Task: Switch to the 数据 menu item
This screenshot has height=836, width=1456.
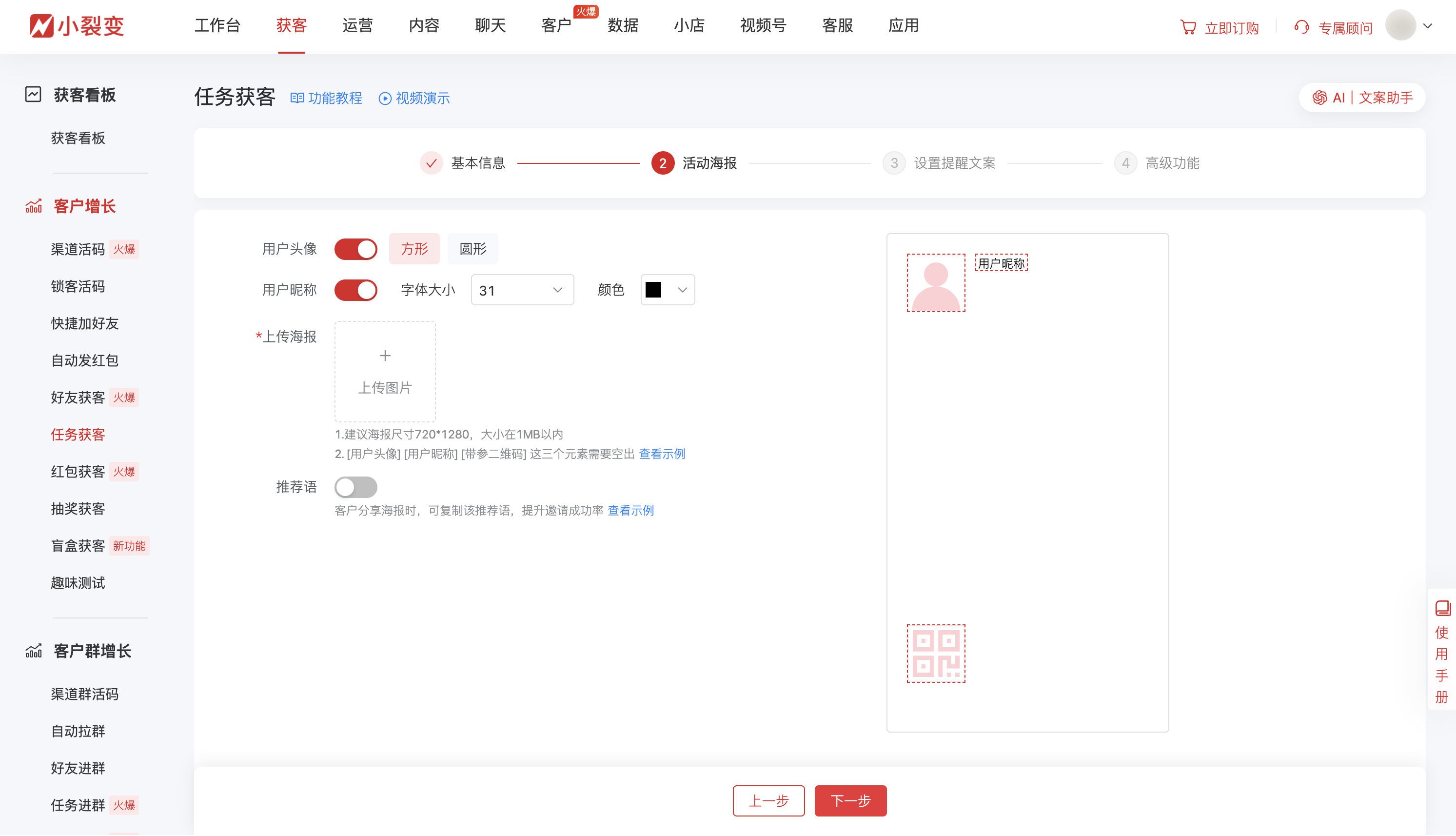Action: pyautogui.click(x=623, y=25)
